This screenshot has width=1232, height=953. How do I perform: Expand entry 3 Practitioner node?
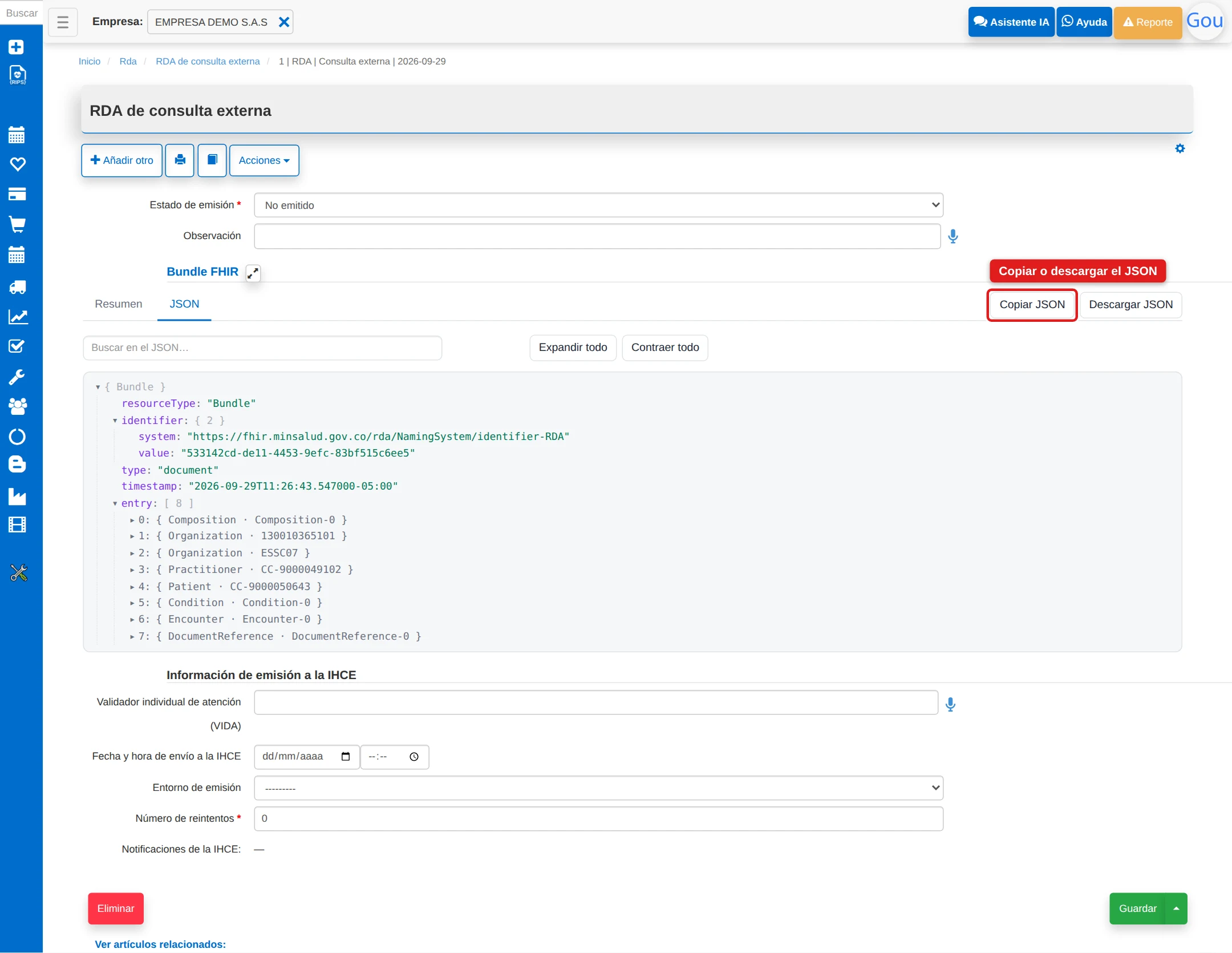(132, 570)
